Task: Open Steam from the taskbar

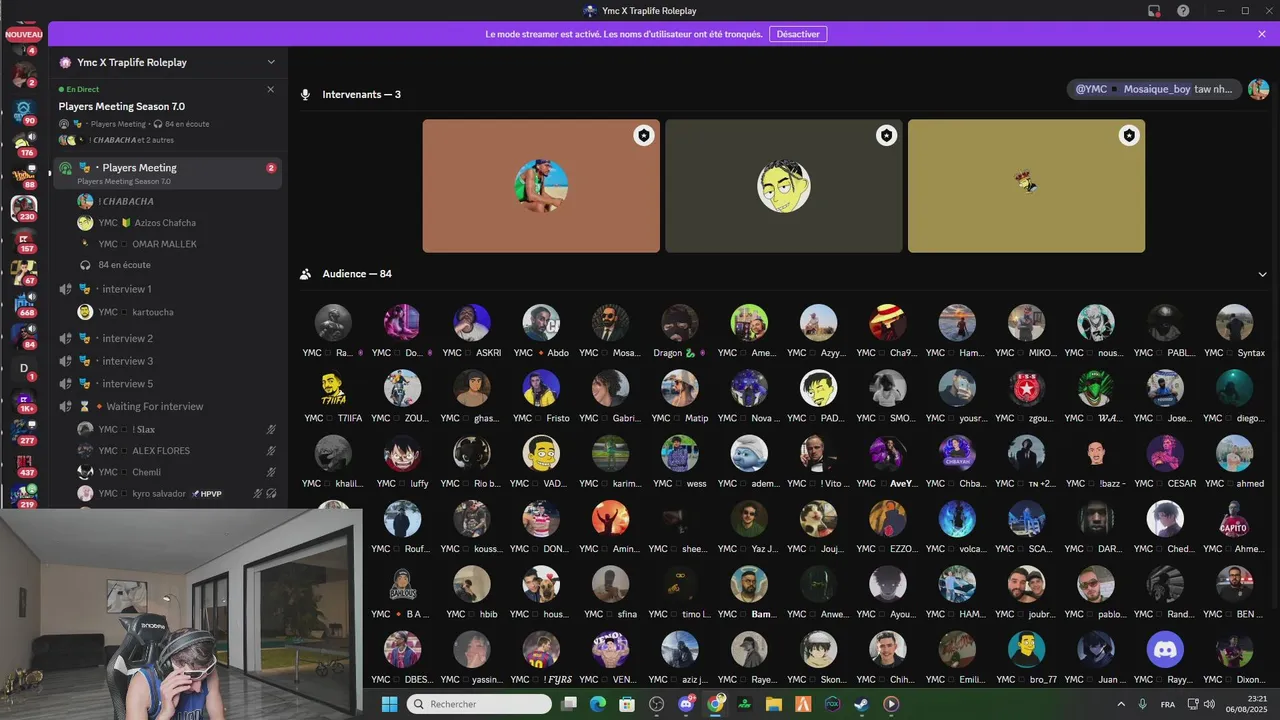Action: tap(861, 704)
